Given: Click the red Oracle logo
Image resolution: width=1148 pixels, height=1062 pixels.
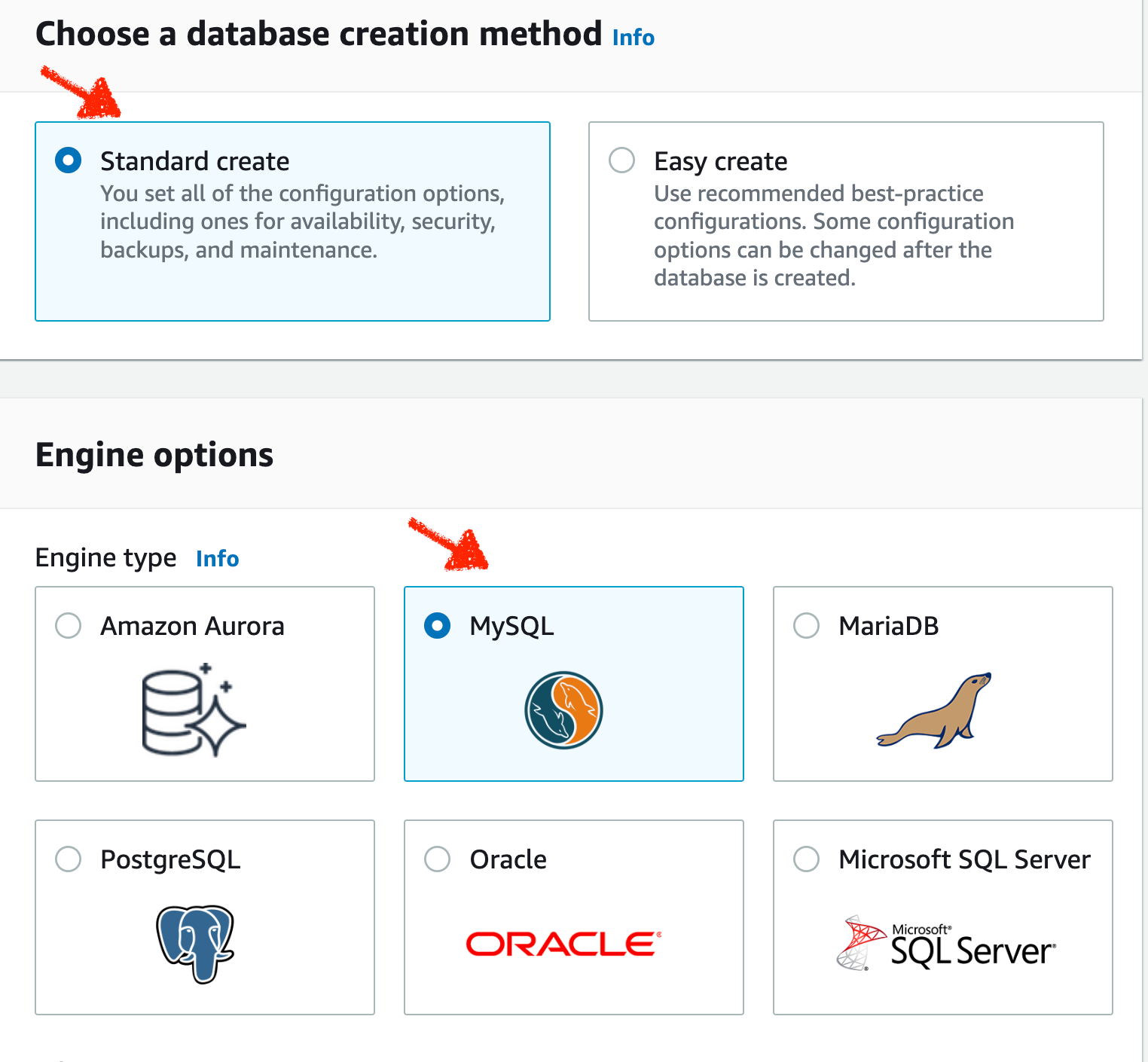Looking at the screenshot, I should 563,944.
